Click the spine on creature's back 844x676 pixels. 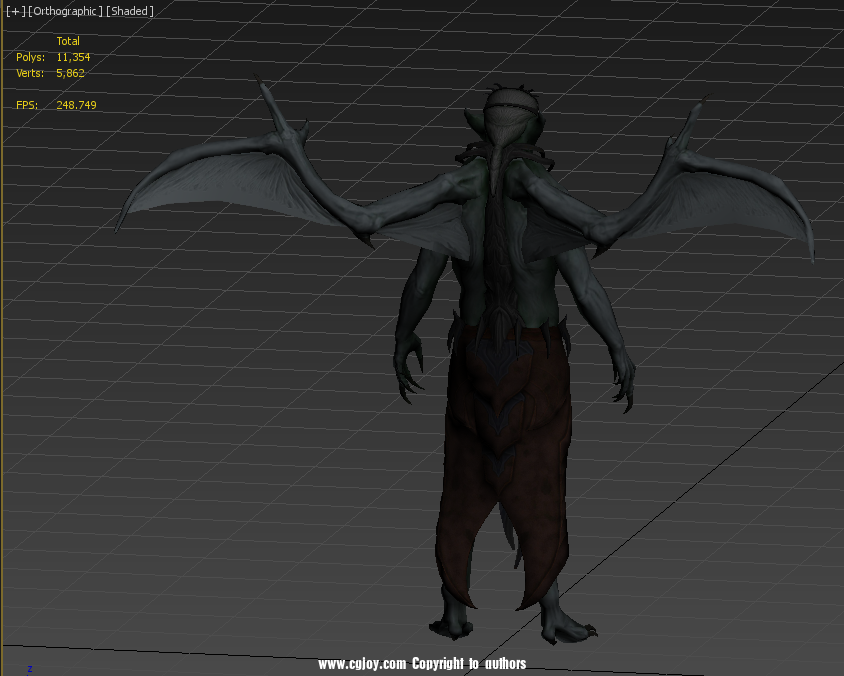point(497,250)
